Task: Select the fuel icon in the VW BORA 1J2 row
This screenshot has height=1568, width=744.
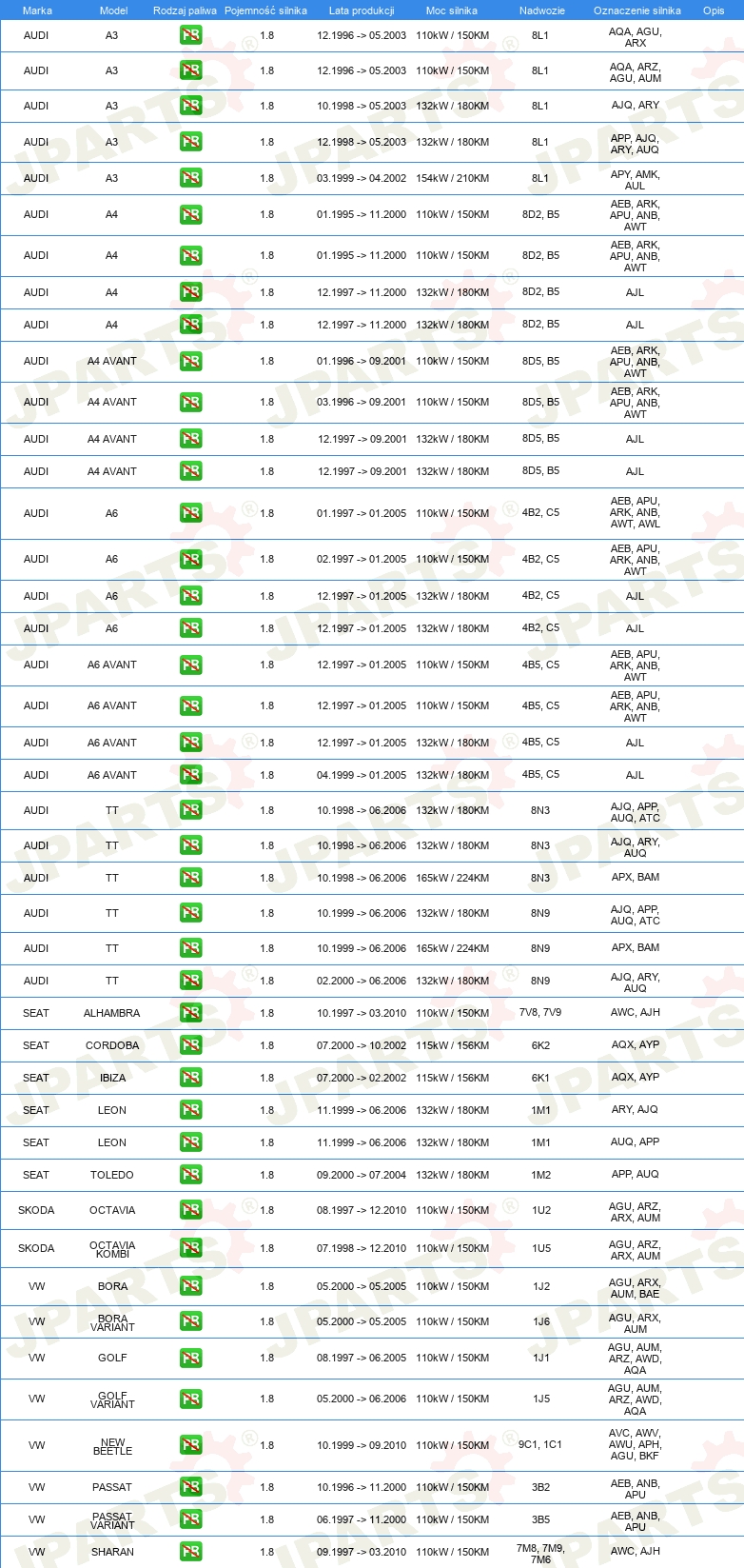Action: point(191,1286)
